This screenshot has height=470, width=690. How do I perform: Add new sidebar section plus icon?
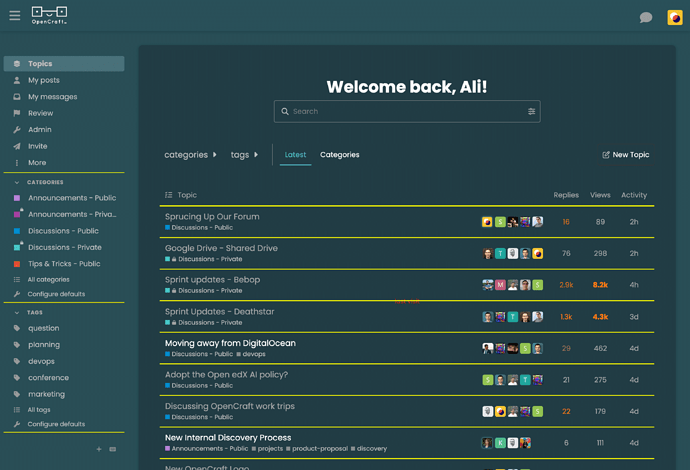tap(99, 449)
